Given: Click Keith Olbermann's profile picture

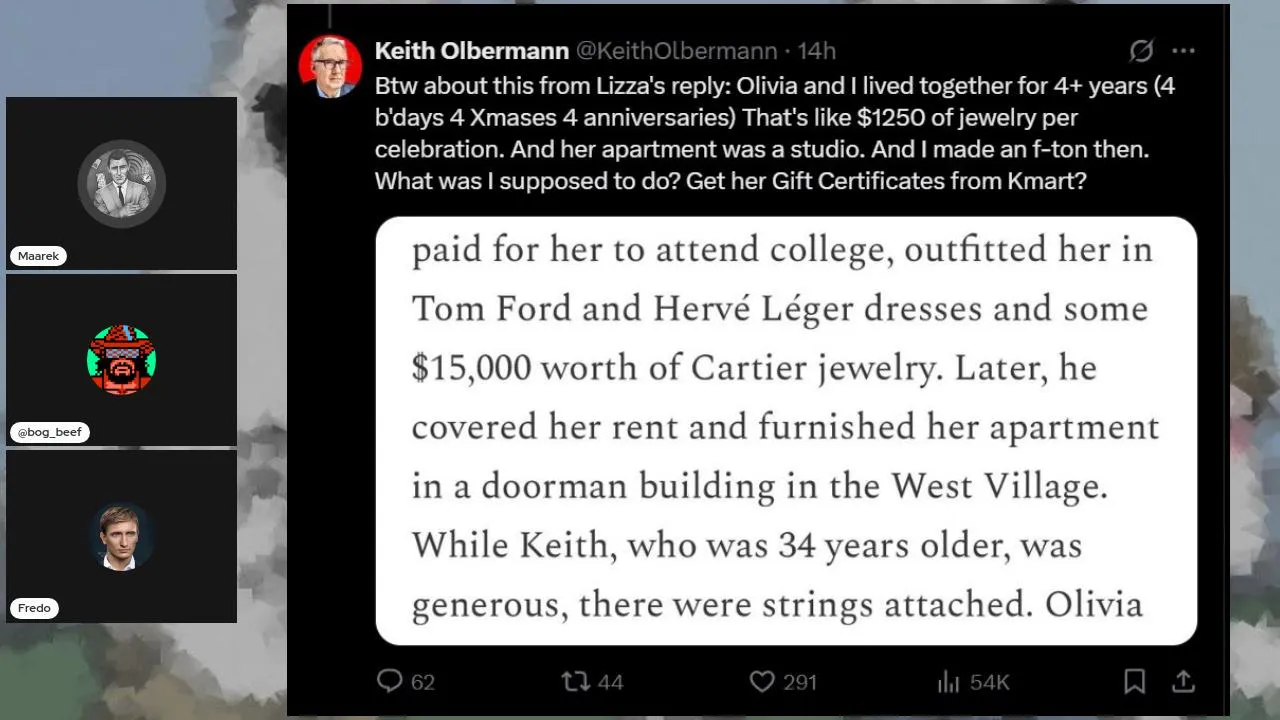Looking at the screenshot, I should [x=330, y=67].
